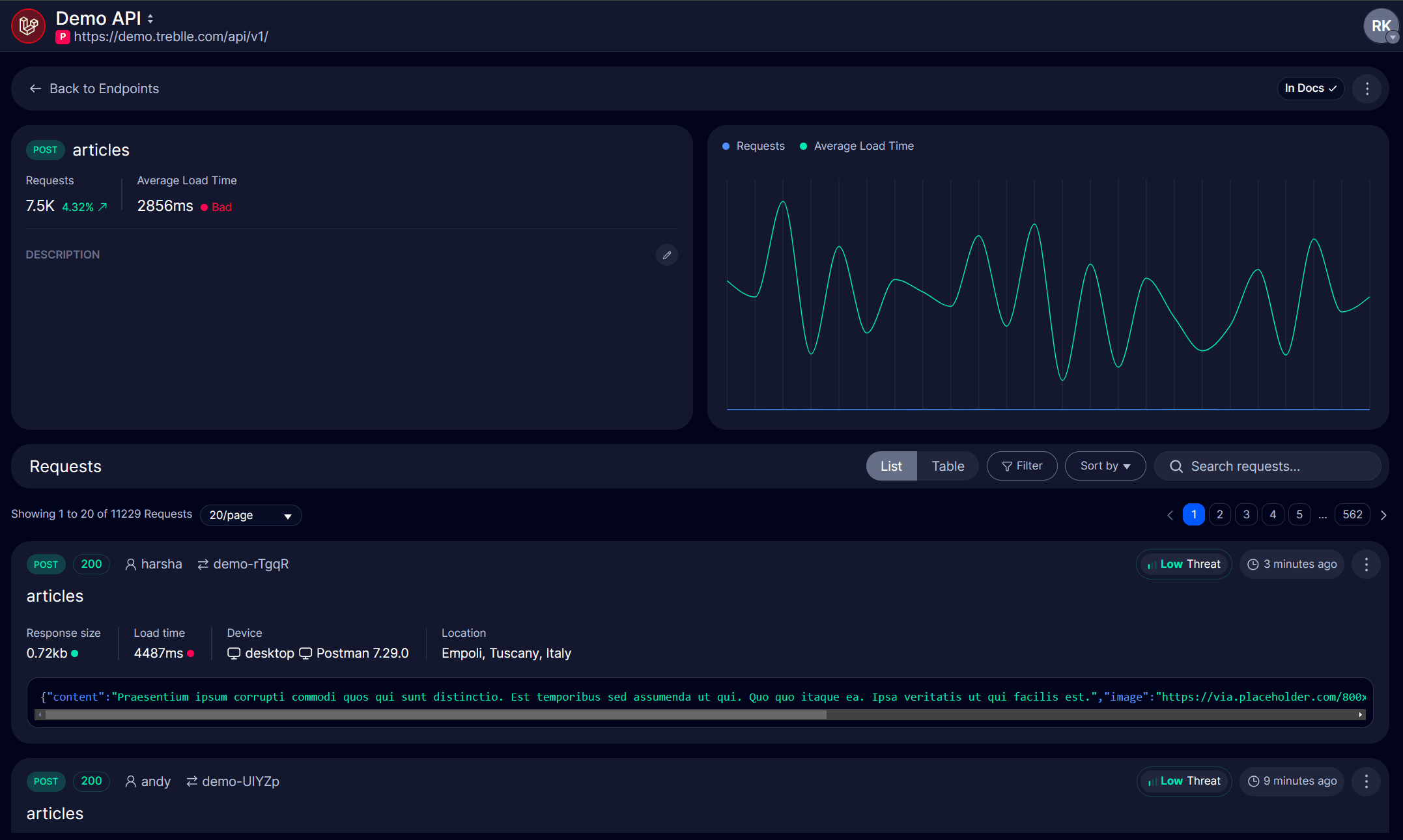Open the description edit pencil icon
This screenshot has height=840, width=1403.
[x=666, y=255]
